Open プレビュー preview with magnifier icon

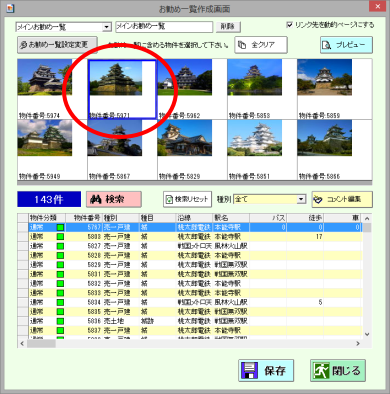pyautogui.click(x=346, y=45)
